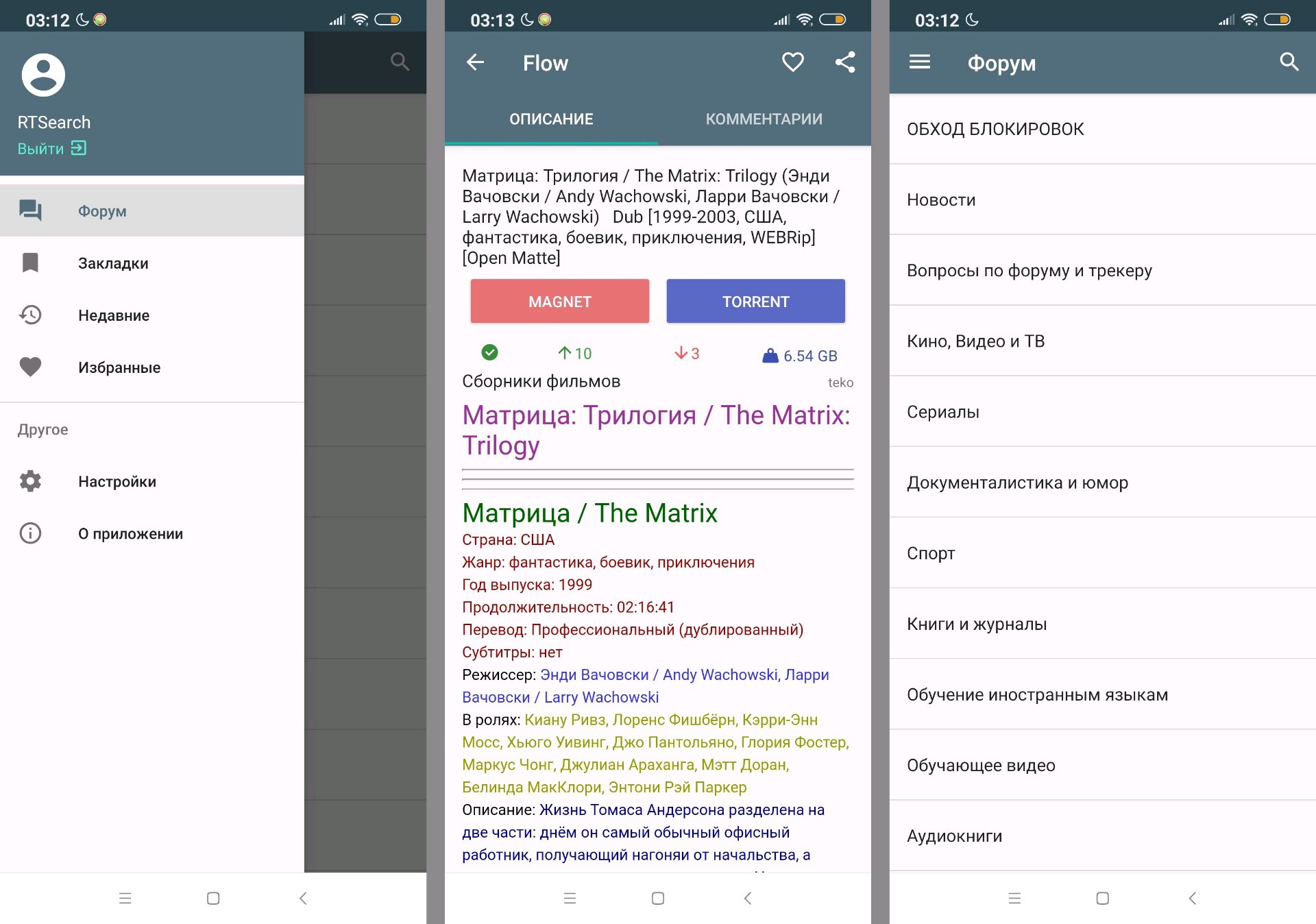Click the history clock icon beside Недавние
This screenshot has height=924, width=1316.
pyautogui.click(x=30, y=315)
